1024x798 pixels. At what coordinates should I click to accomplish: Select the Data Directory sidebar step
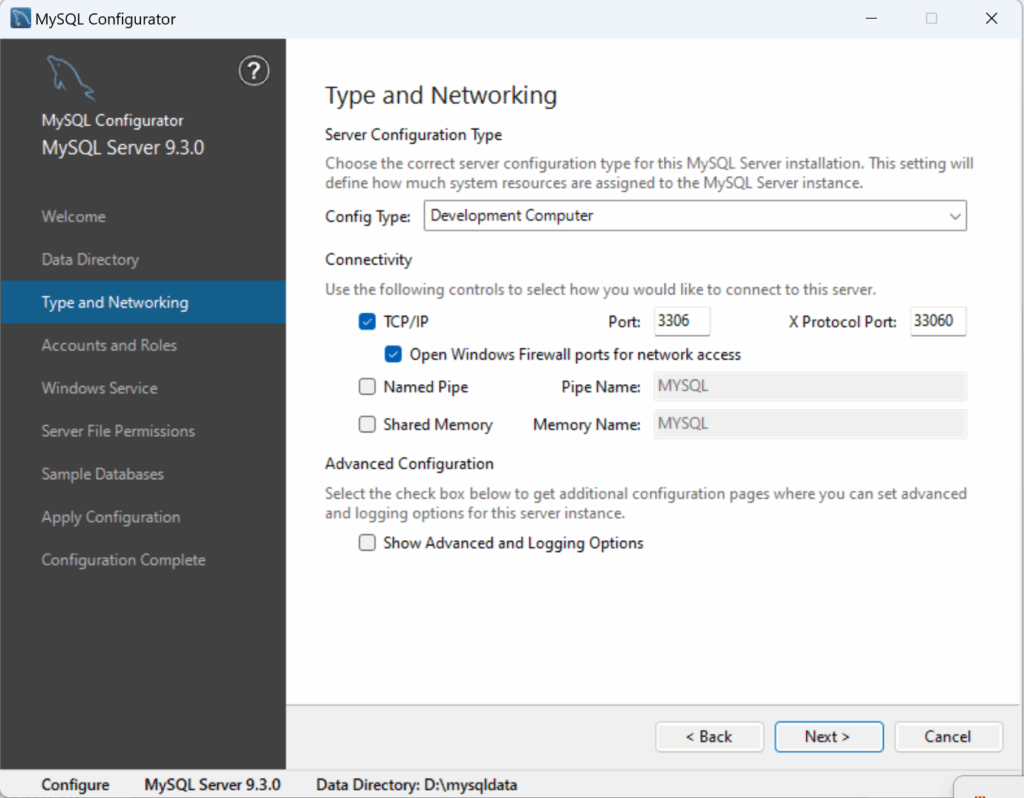[90, 259]
